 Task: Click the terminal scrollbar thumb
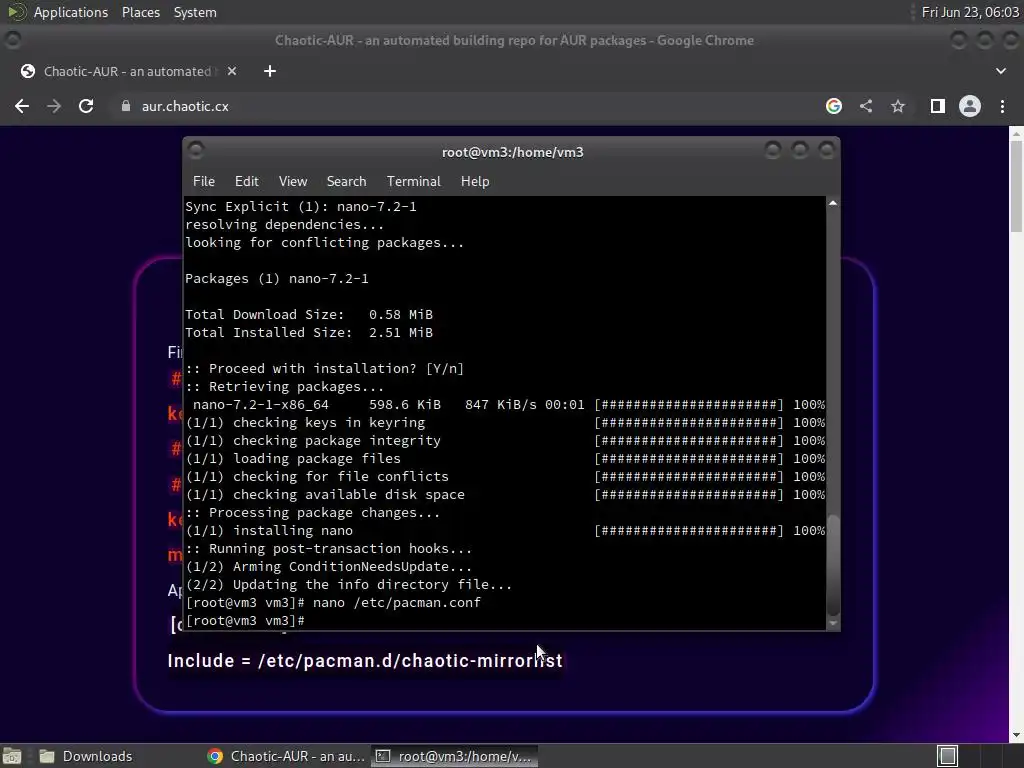(833, 565)
